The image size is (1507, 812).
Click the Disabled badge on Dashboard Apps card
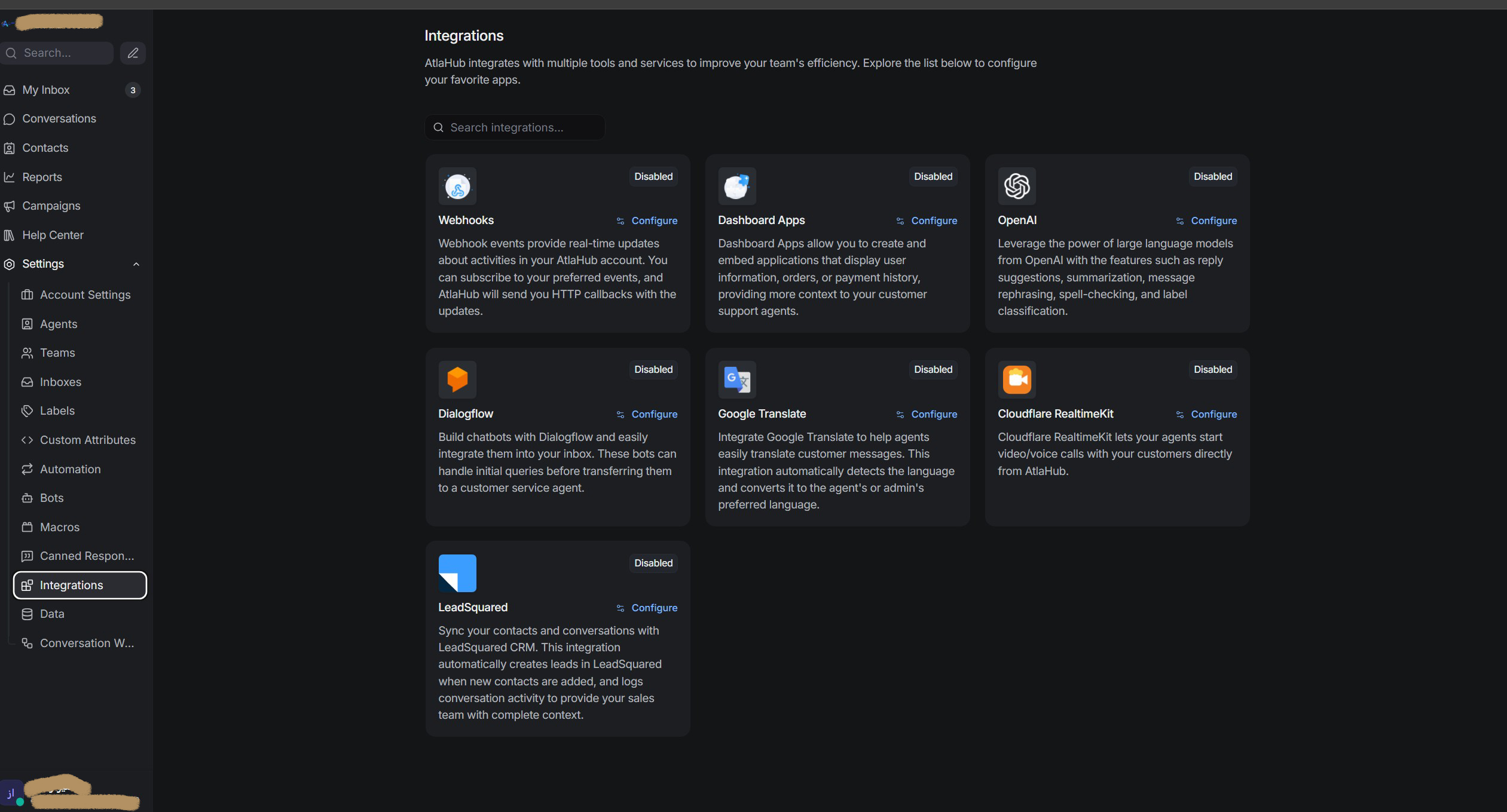point(933,177)
